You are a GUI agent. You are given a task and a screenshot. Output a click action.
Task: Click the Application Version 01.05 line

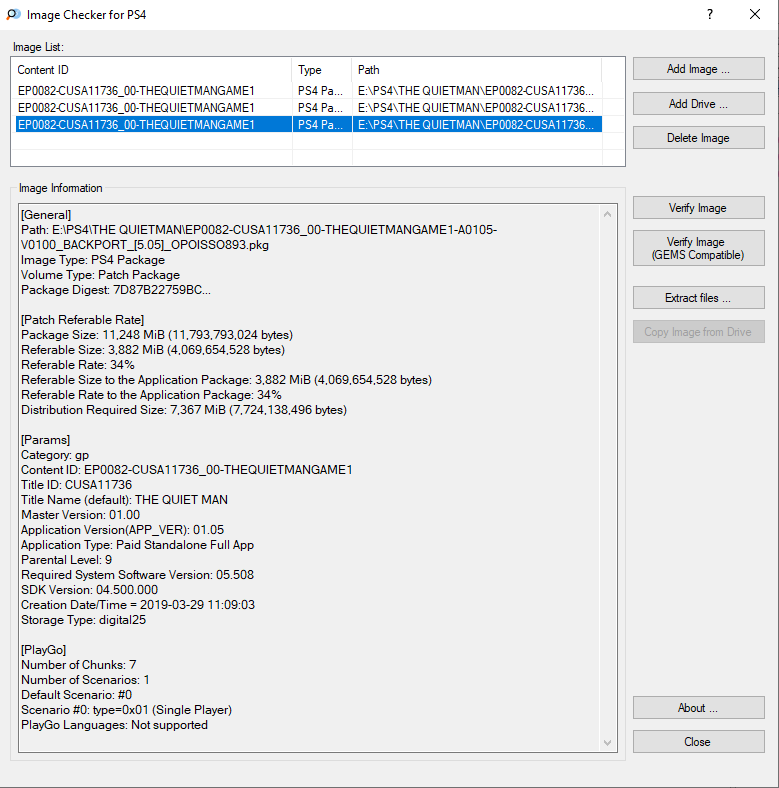122,530
